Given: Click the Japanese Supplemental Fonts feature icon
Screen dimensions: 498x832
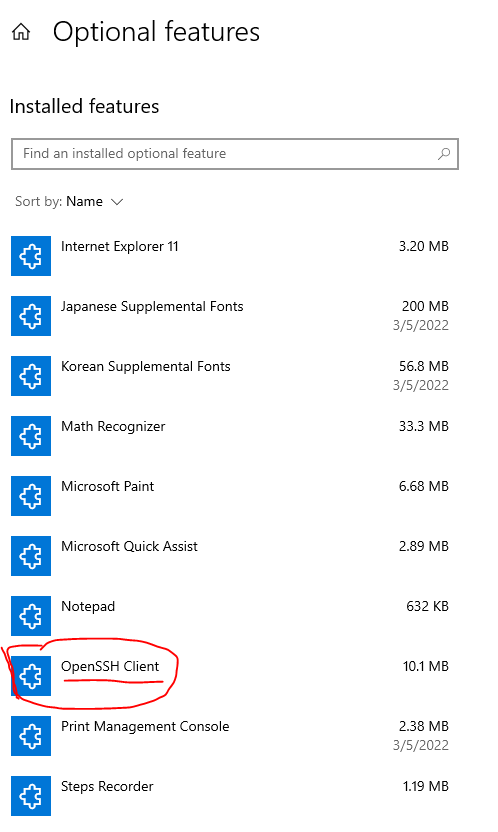Looking at the screenshot, I should point(31,316).
